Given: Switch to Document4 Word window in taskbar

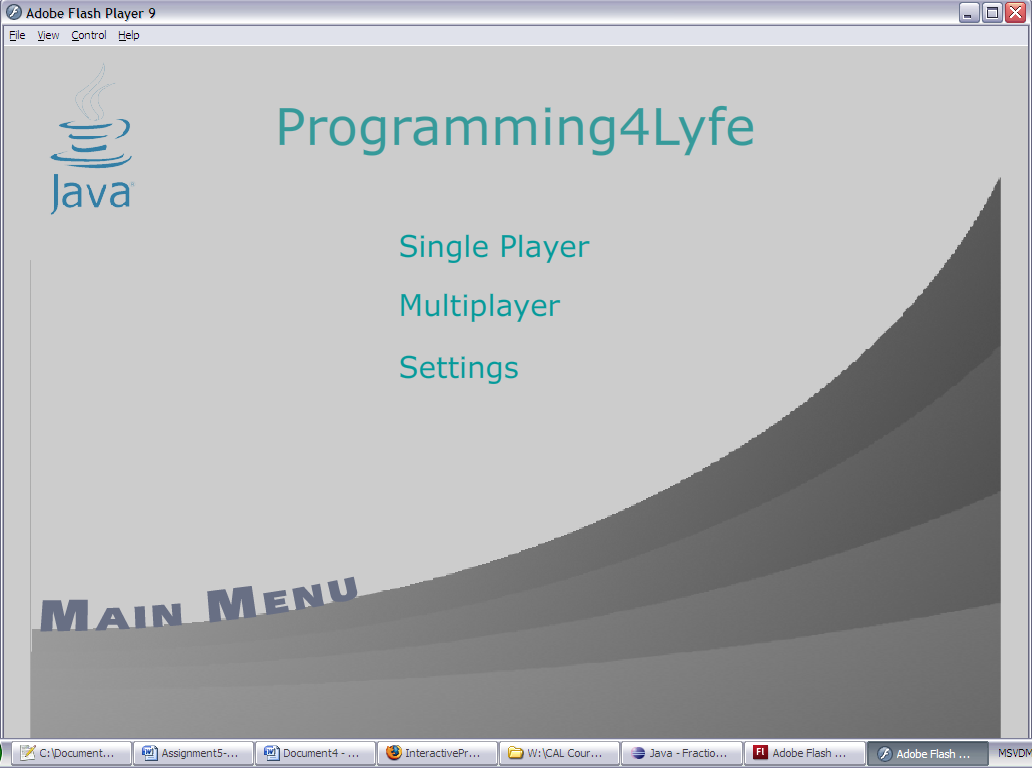Looking at the screenshot, I should pos(315,753).
